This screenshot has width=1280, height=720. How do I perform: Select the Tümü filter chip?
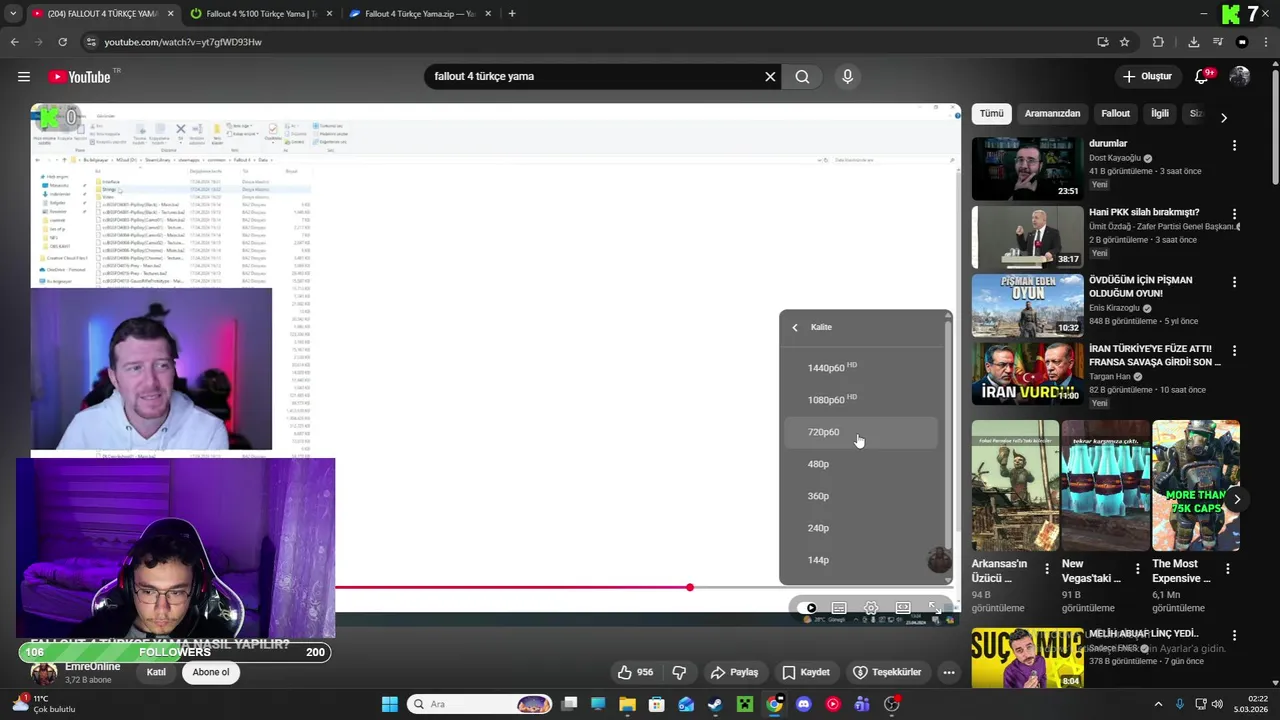point(991,114)
